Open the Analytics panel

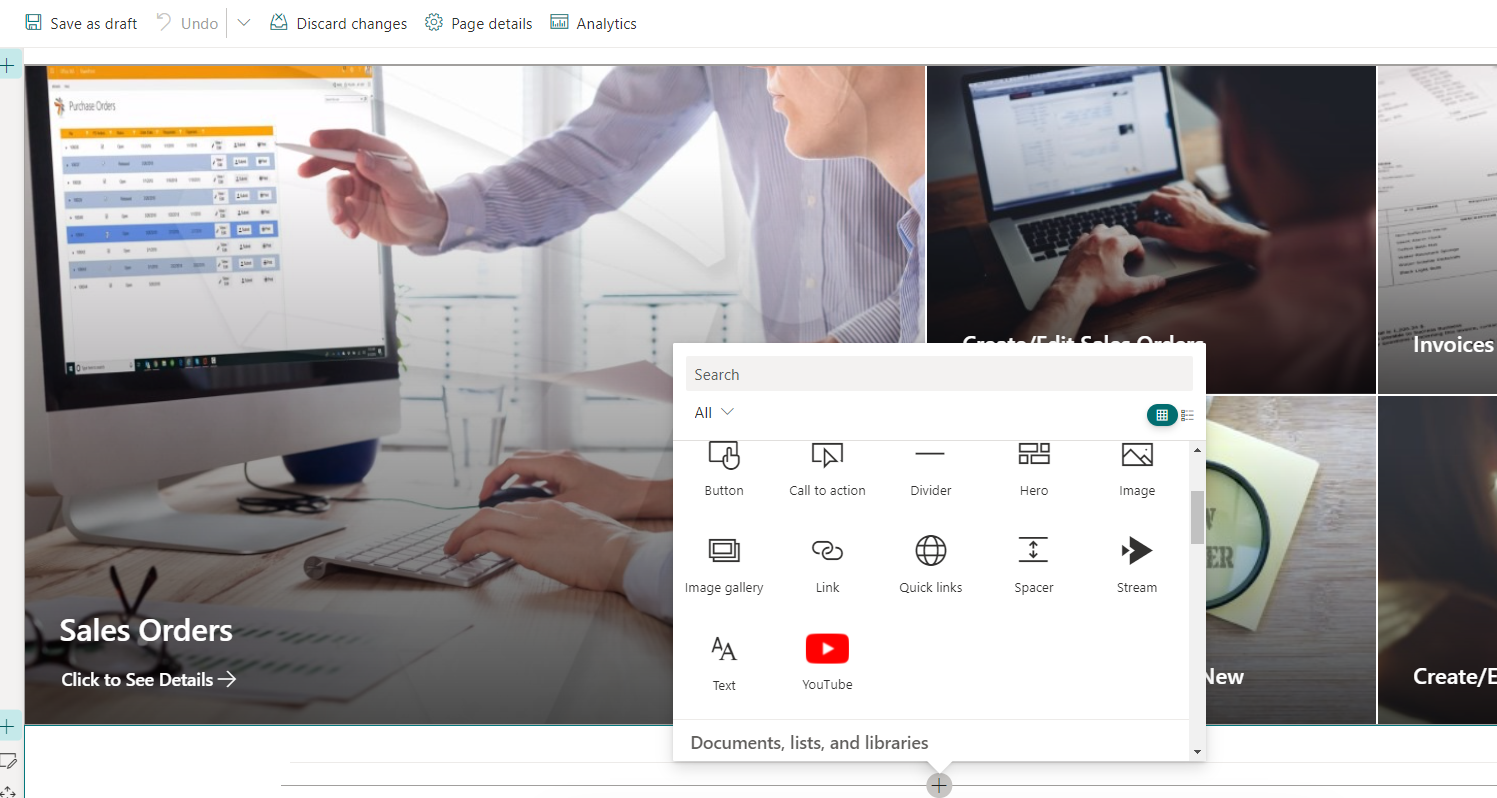[x=593, y=23]
